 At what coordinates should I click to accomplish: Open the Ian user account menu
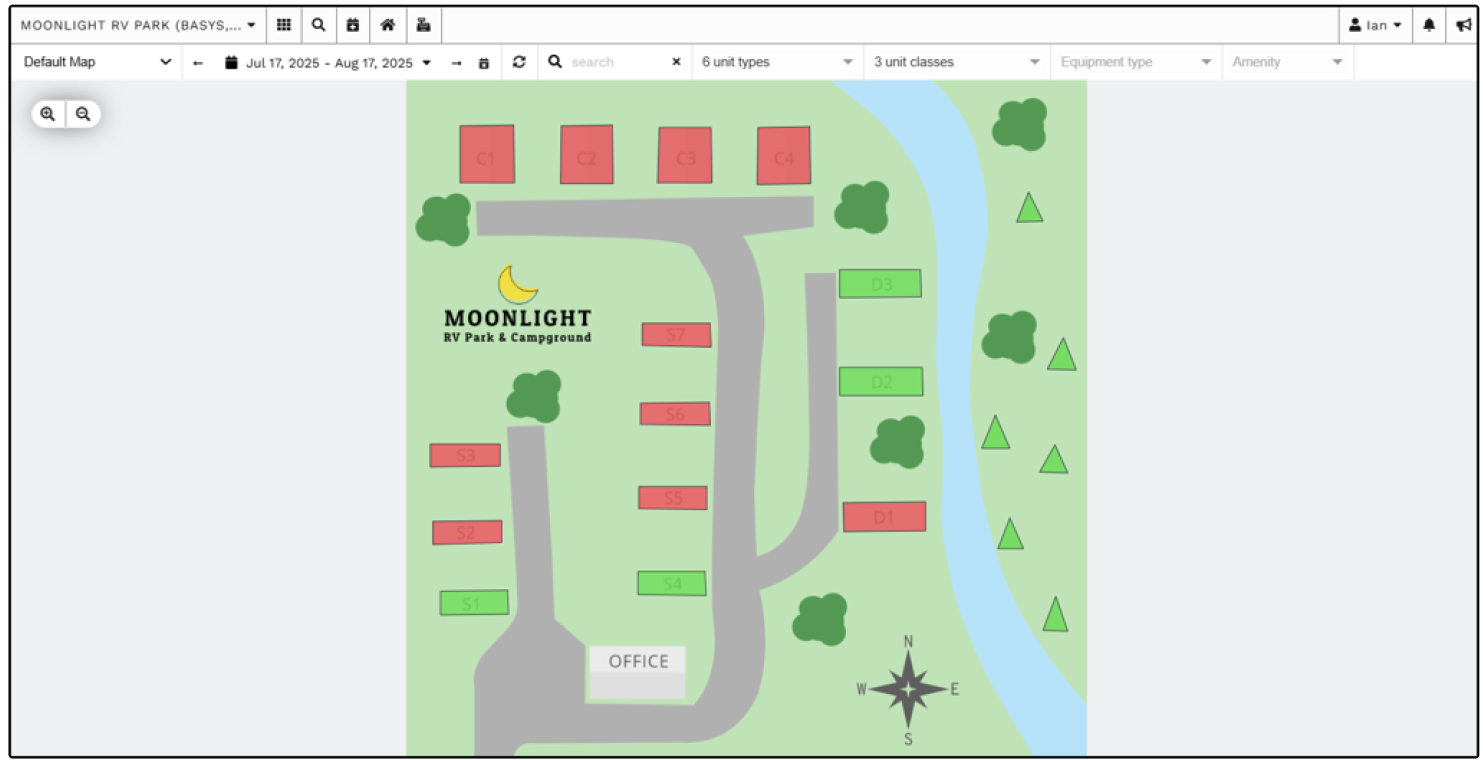click(1377, 24)
